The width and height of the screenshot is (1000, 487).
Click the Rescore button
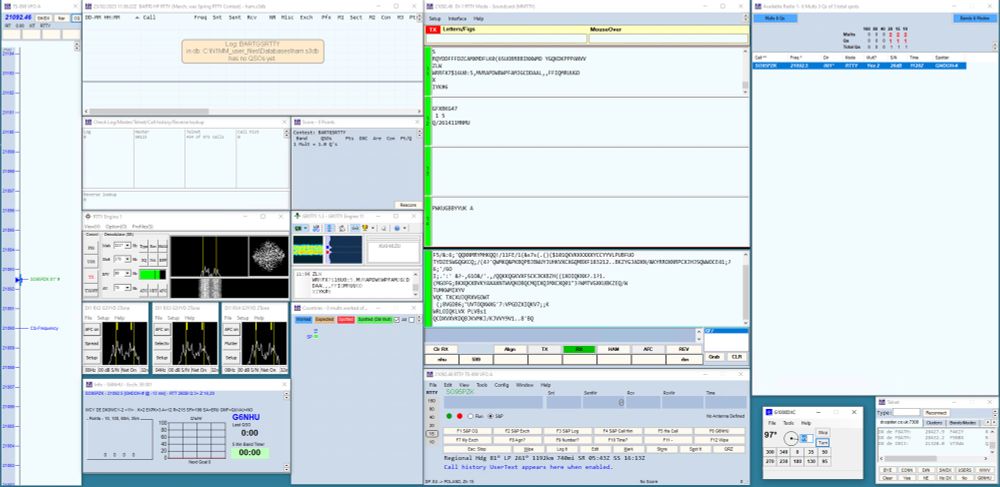tap(406, 205)
